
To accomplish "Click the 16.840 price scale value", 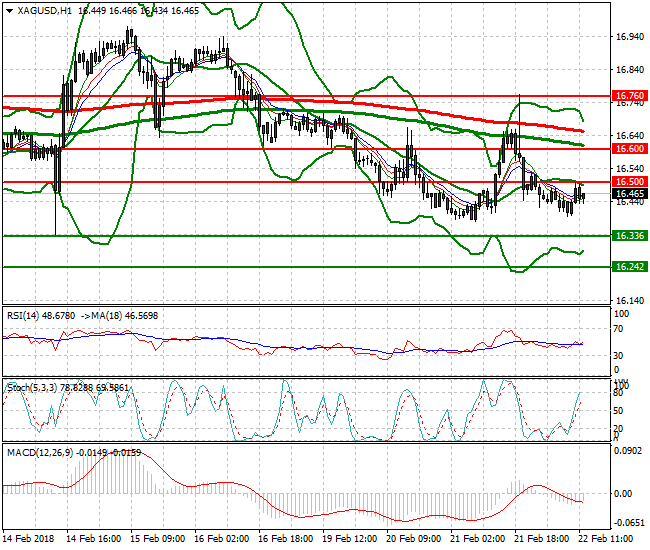I will pyautogui.click(x=630, y=70).
